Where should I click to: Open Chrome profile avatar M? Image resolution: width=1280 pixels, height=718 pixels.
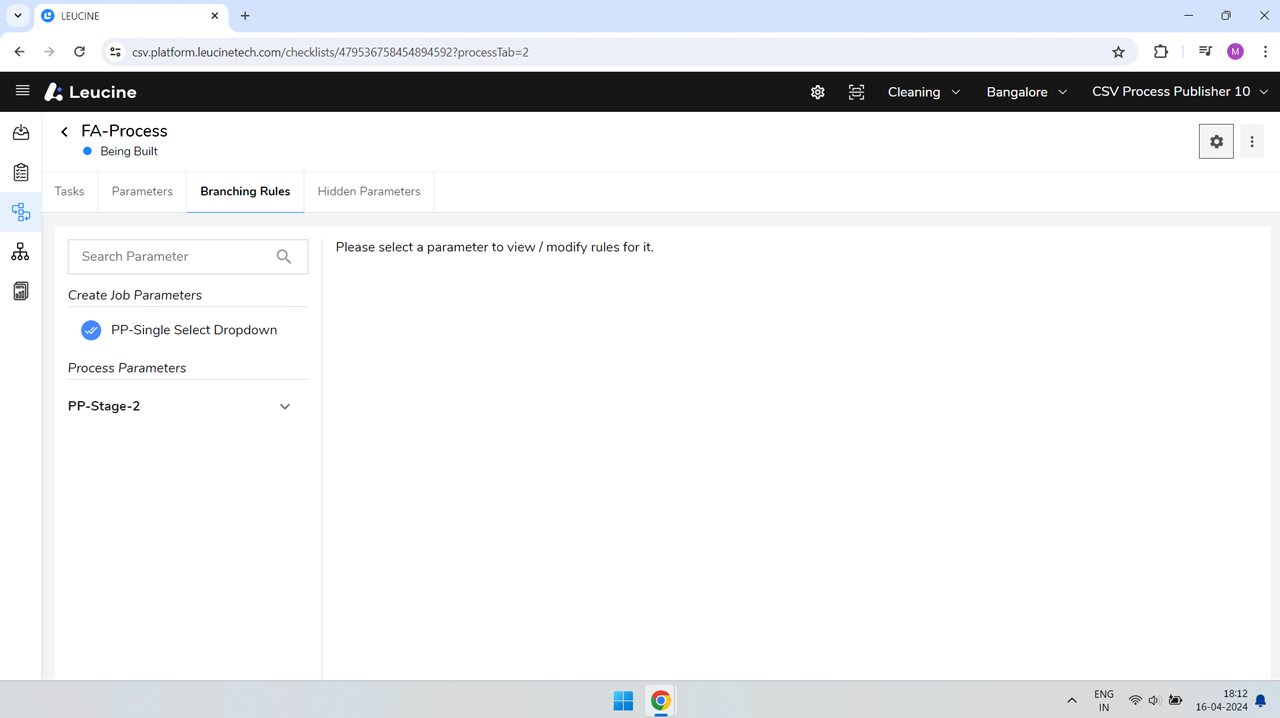point(1235,52)
